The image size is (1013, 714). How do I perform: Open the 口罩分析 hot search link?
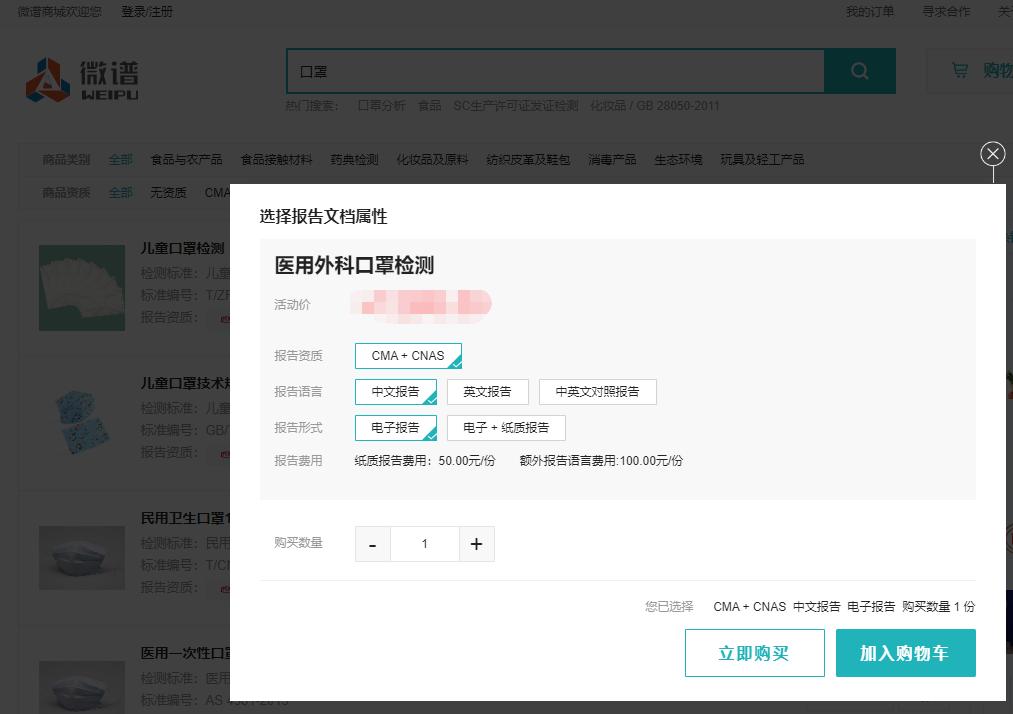tap(381, 105)
